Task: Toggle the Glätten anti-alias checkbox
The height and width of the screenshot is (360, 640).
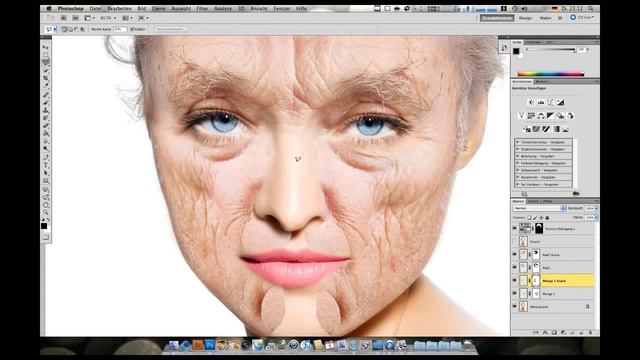Action: coord(132,29)
